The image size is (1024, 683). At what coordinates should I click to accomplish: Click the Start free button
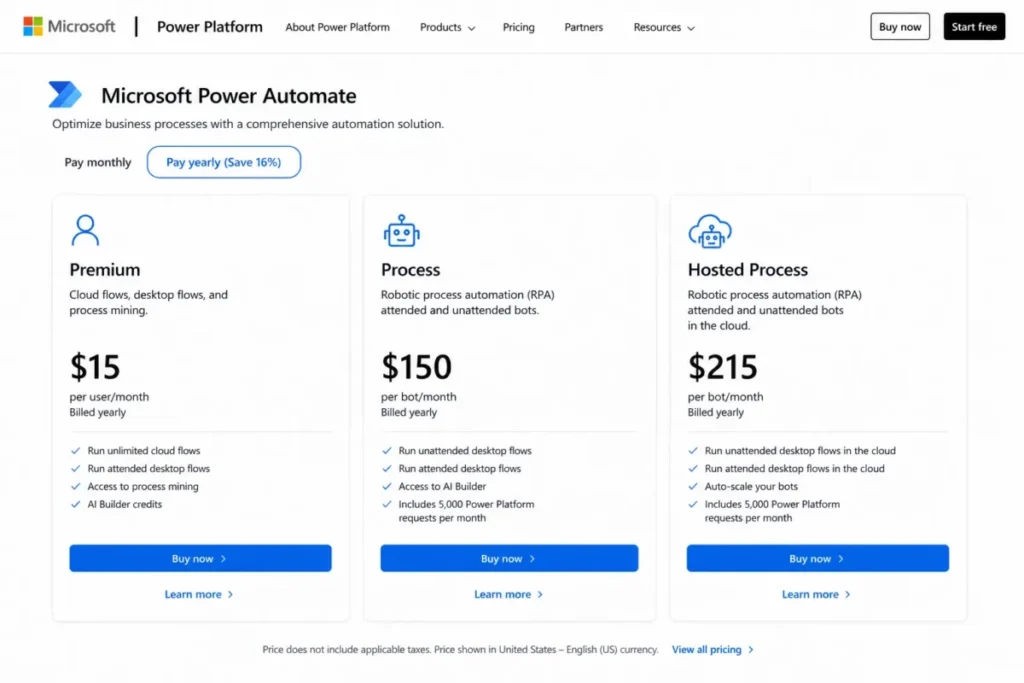[x=974, y=27]
